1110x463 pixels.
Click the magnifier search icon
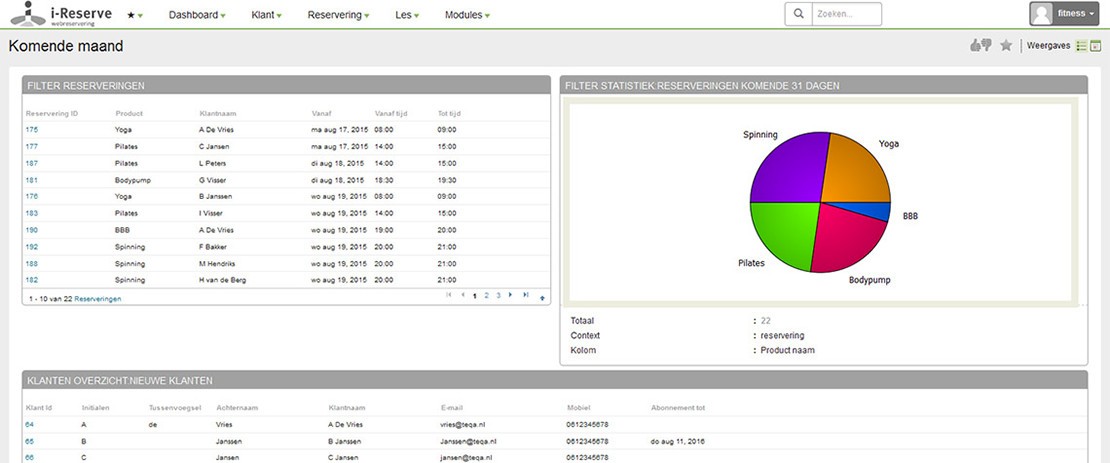pyautogui.click(x=798, y=14)
